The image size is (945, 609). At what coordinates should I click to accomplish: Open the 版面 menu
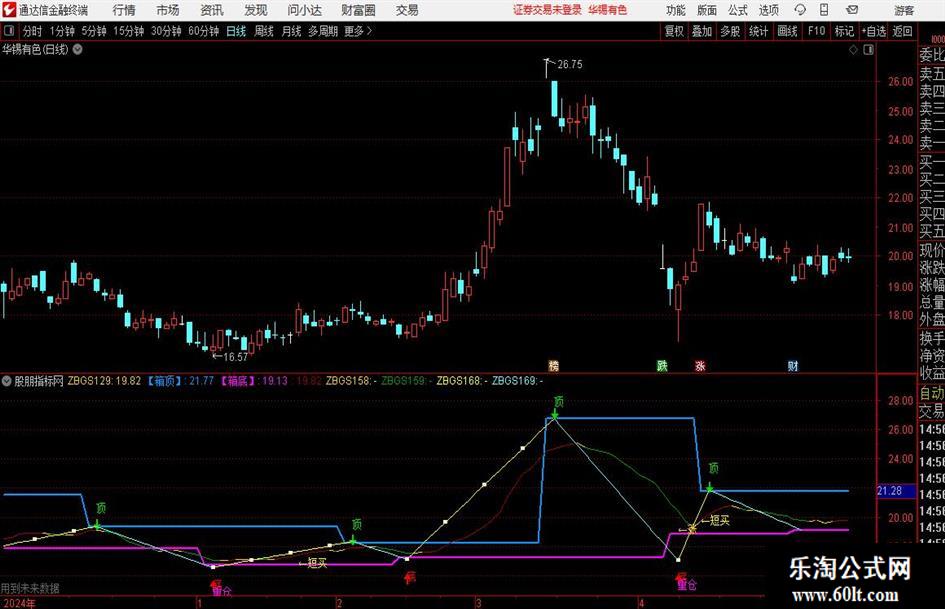(x=707, y=10)
